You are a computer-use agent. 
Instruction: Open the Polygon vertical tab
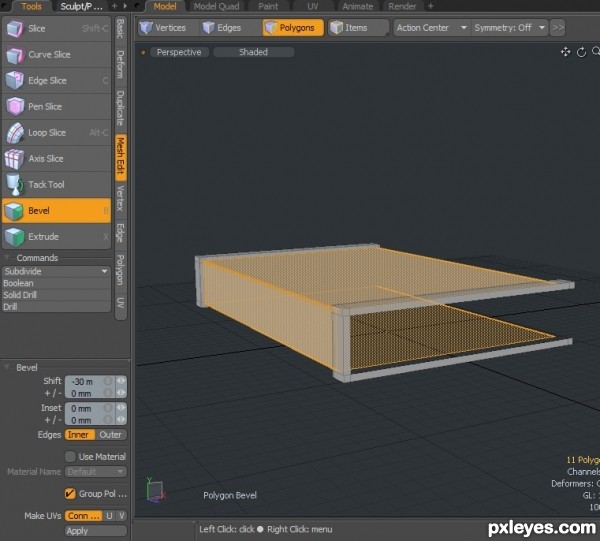(x=121, y=270)
